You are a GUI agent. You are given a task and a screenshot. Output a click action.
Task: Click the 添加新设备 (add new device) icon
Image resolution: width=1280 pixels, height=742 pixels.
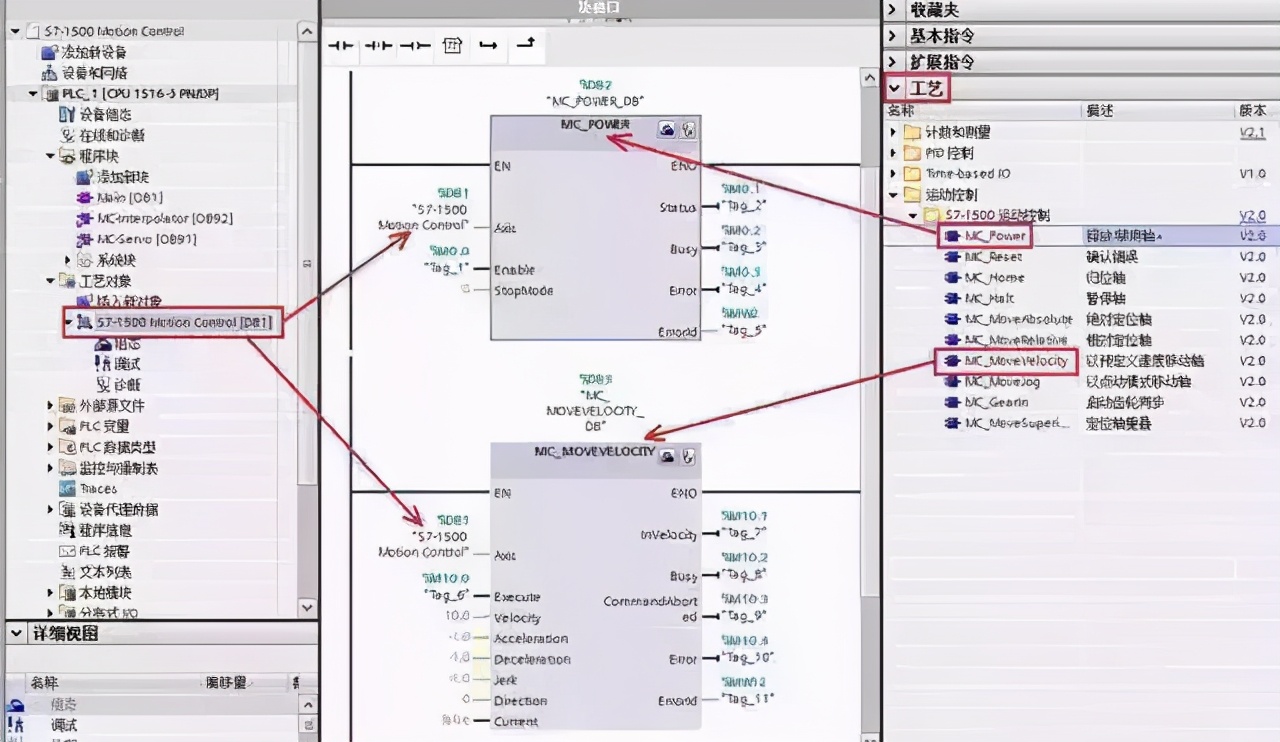tap(50, 52)
